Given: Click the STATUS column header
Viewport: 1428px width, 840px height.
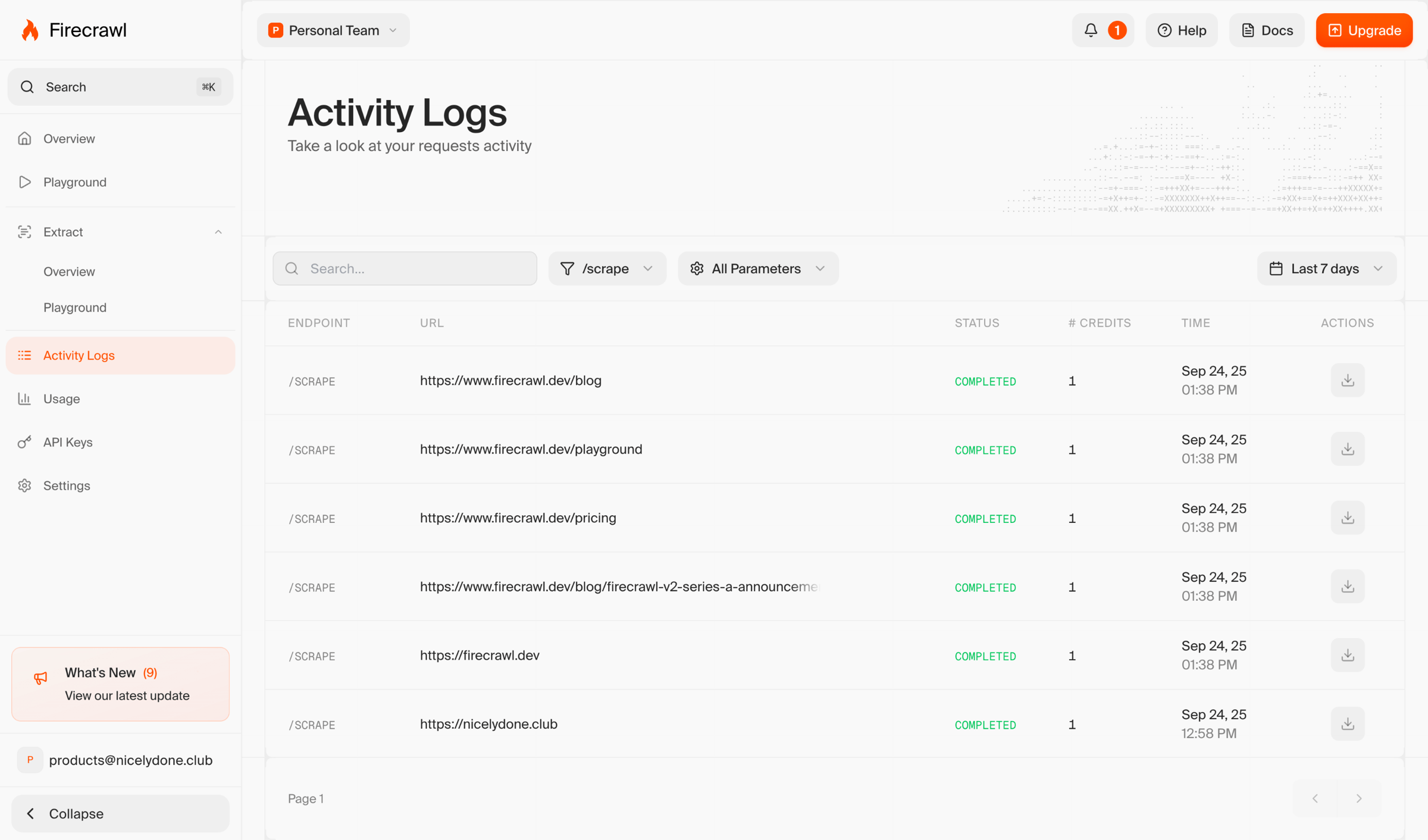Looking at the screenshot, I should click(x=977, y=323).
